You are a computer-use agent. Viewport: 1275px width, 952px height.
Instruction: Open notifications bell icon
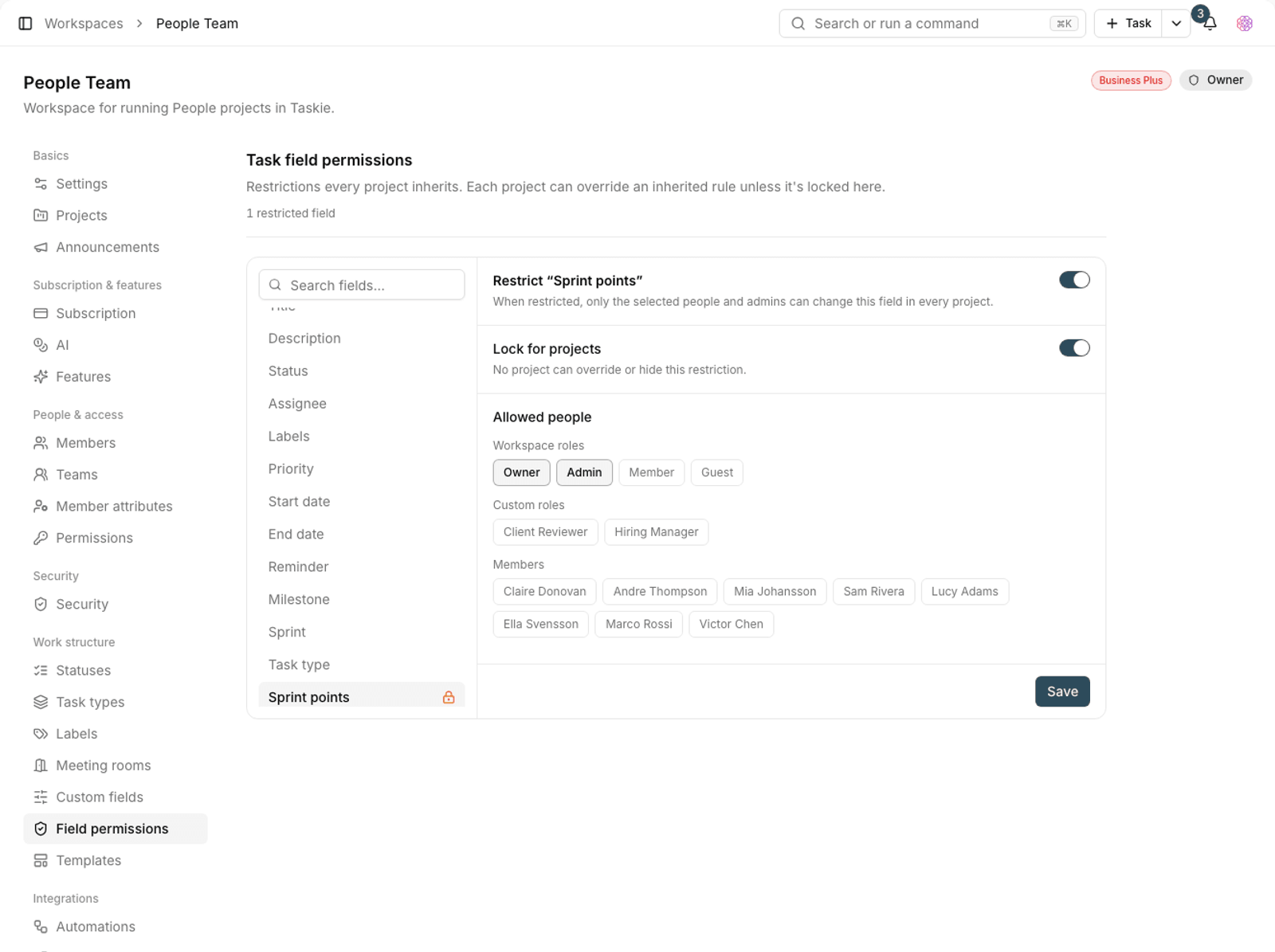[x=1210, y=23]
